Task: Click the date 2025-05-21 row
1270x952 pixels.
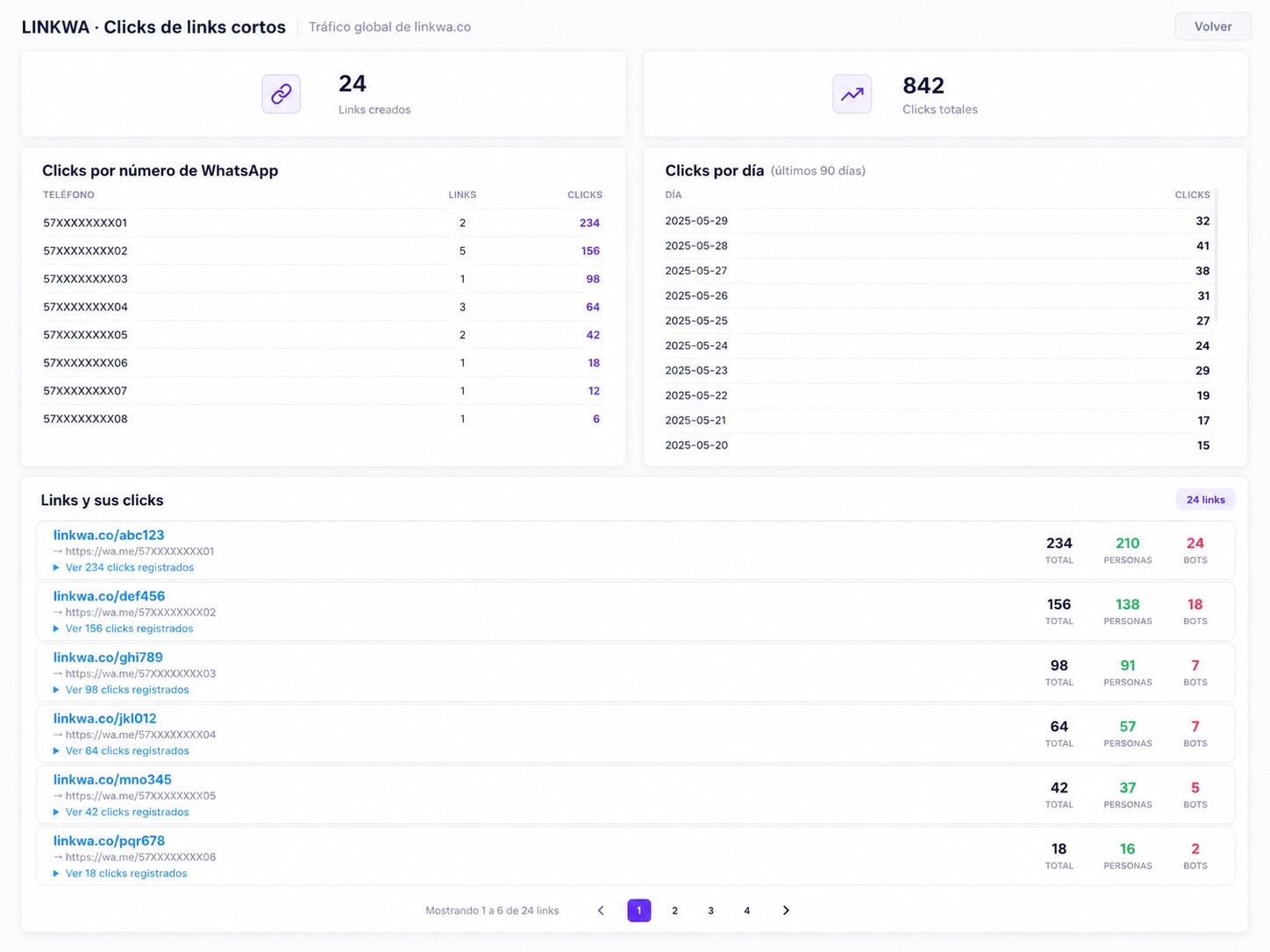Action: 937,421
